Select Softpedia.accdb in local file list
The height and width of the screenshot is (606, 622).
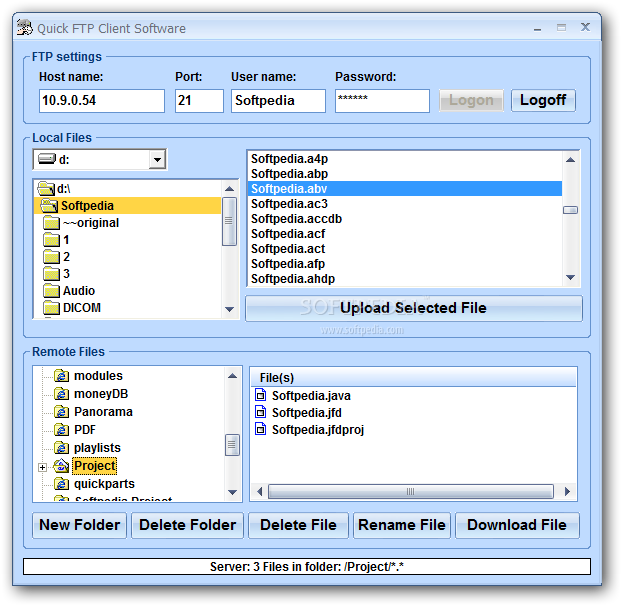coord(405,219)
